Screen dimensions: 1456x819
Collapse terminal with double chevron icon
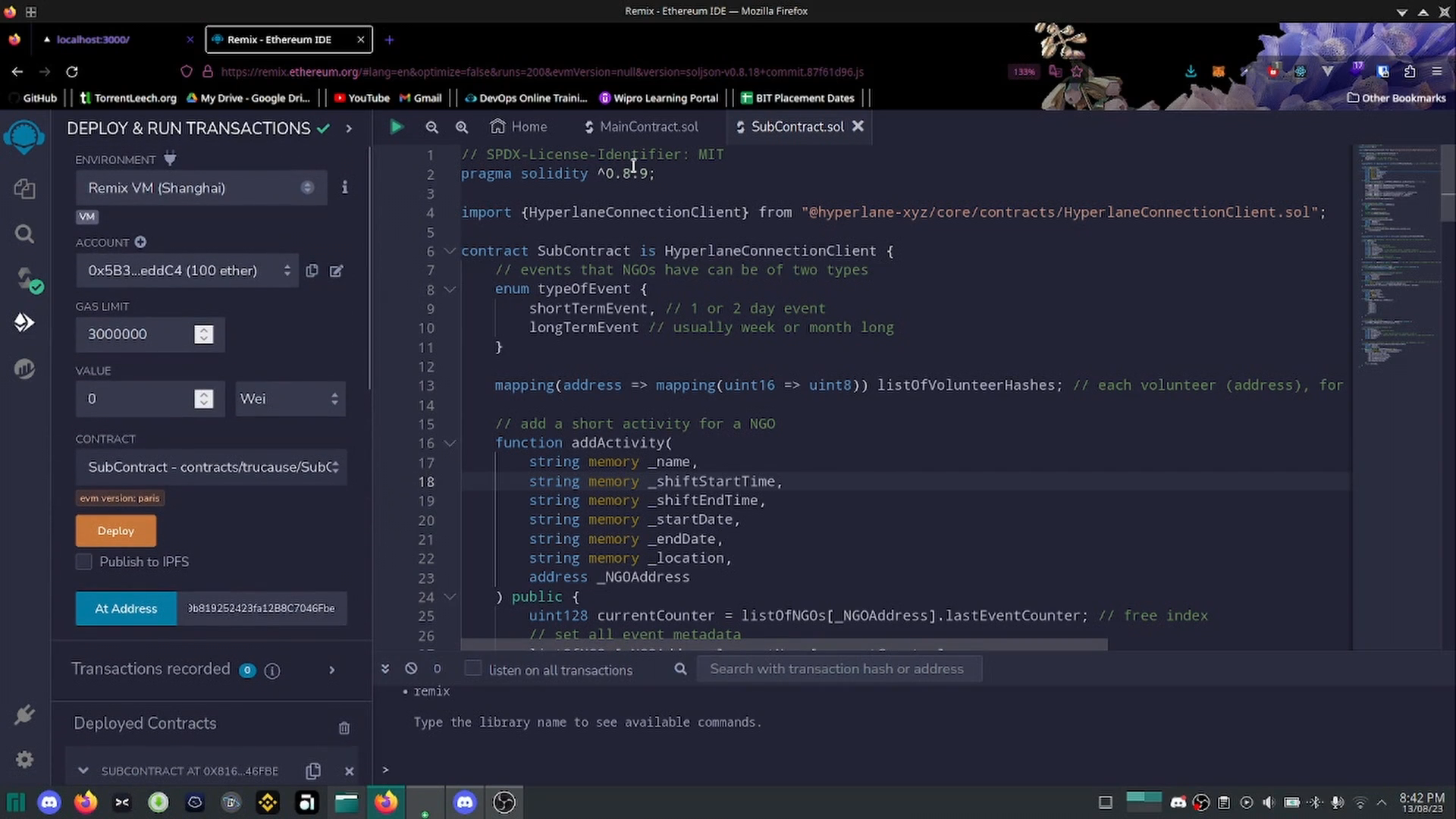pyautogui.click(x=385, y=668)
